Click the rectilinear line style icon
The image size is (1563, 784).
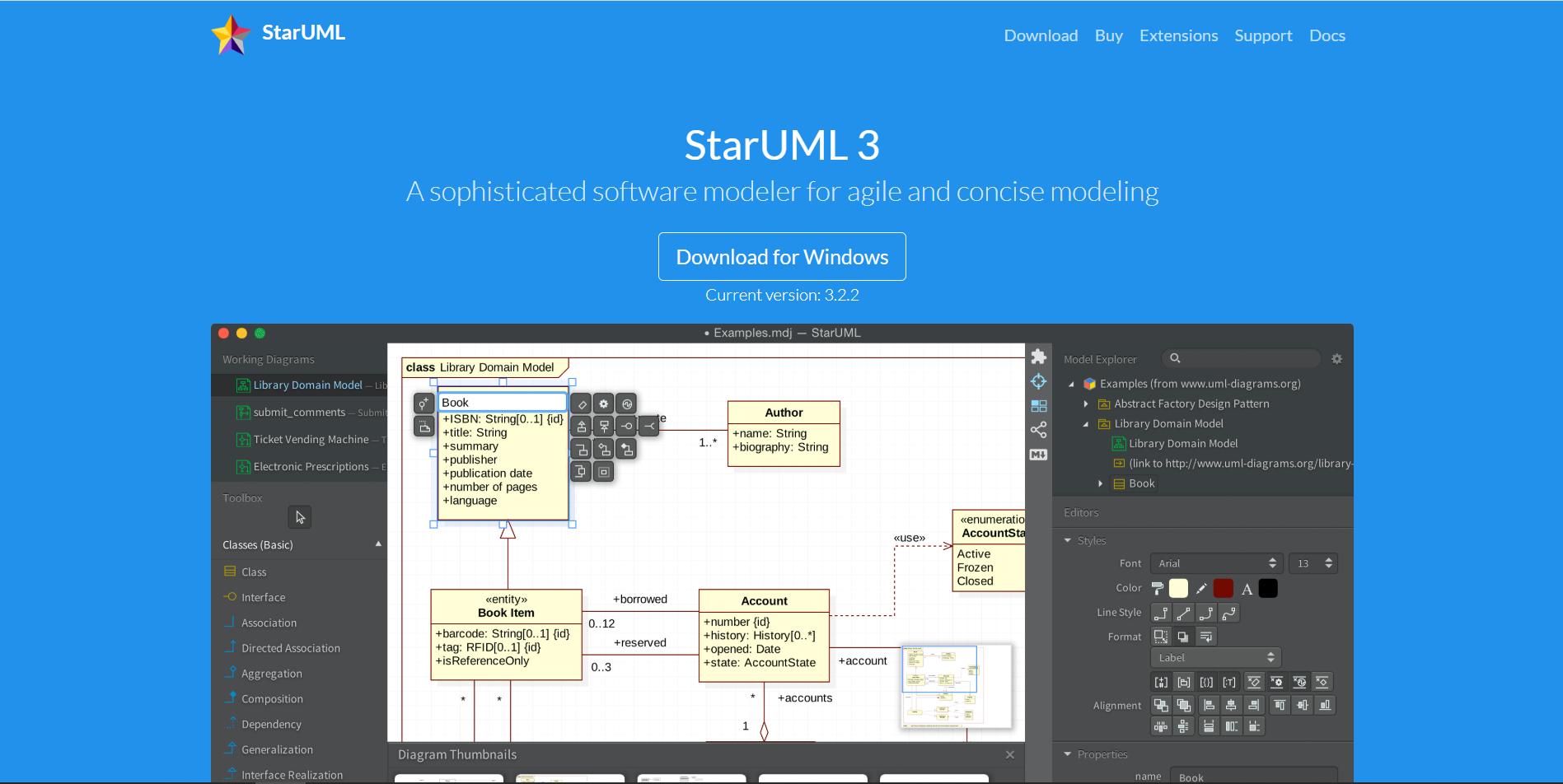pyautogui.click(x=1160, y=614)
